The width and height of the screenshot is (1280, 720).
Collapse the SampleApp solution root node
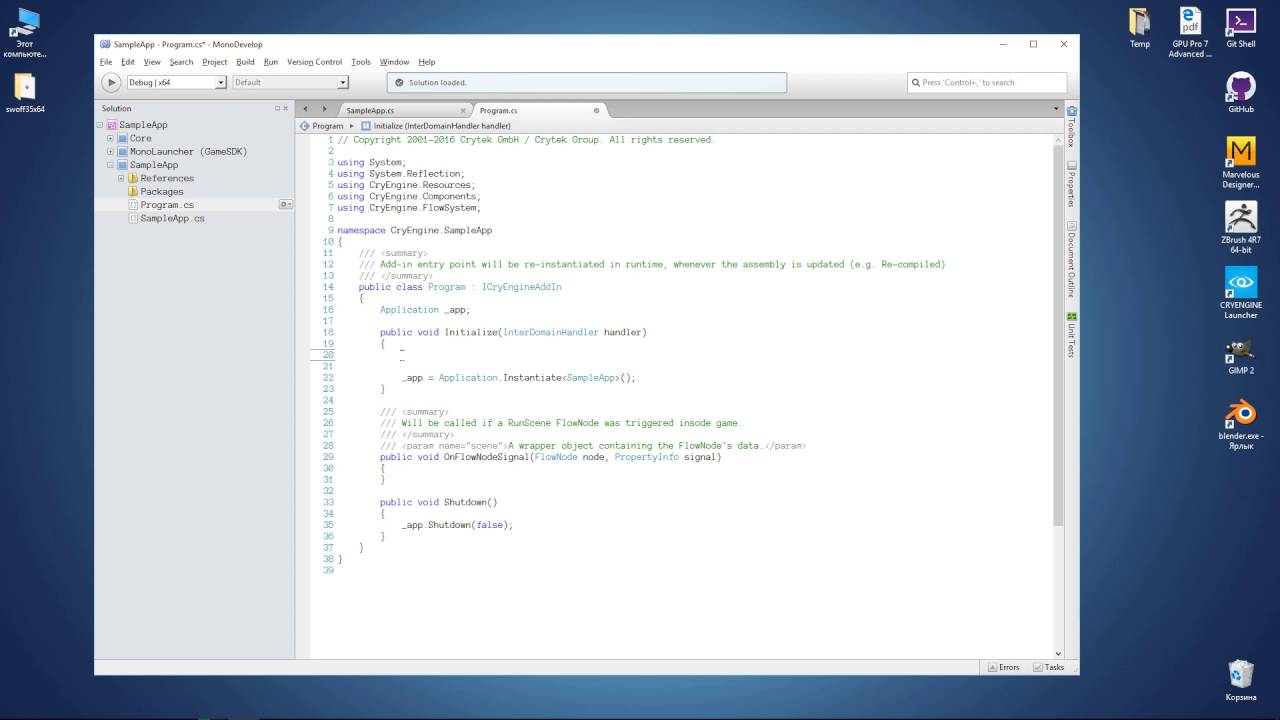pos(100,125)
